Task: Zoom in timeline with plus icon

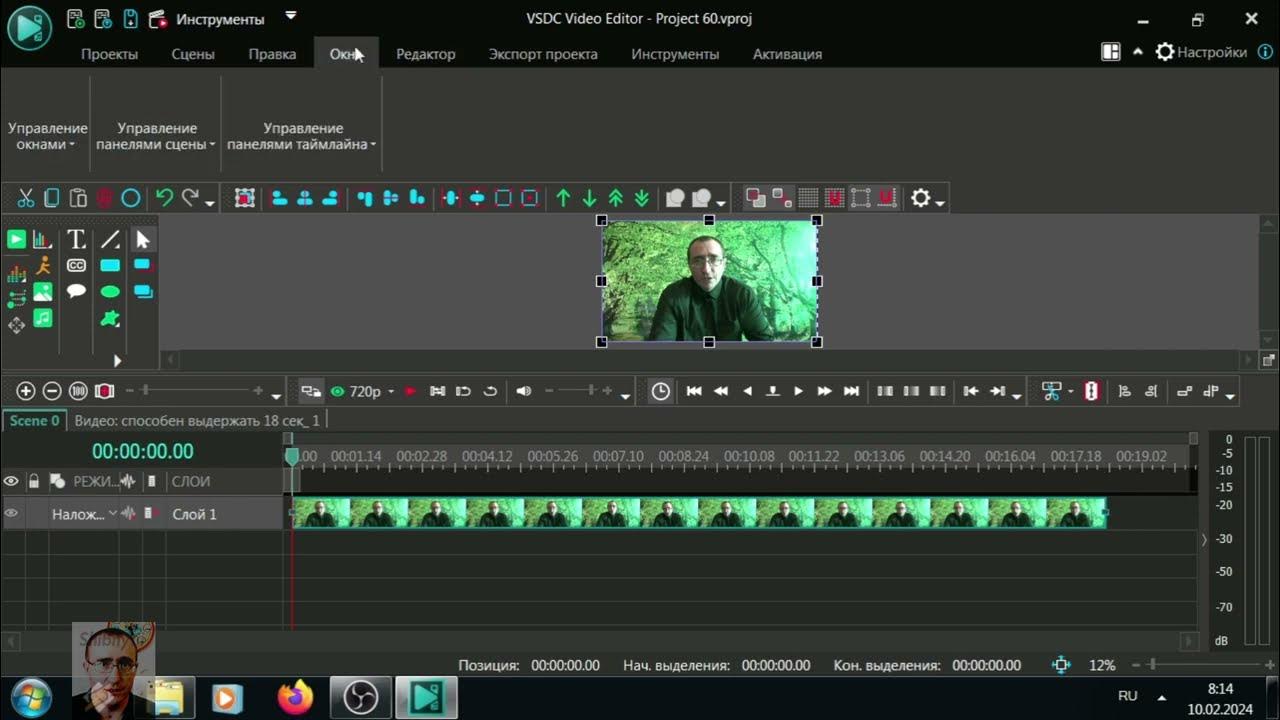Action: [26, 391]
